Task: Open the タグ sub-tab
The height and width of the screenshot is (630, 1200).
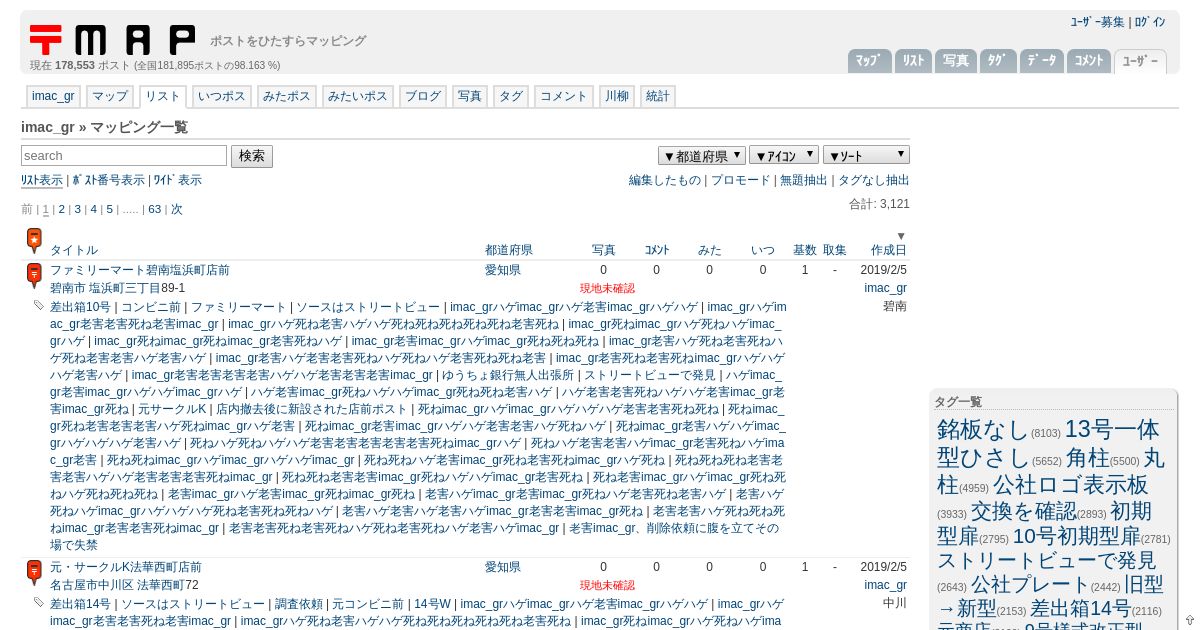Action: (511, 96)
